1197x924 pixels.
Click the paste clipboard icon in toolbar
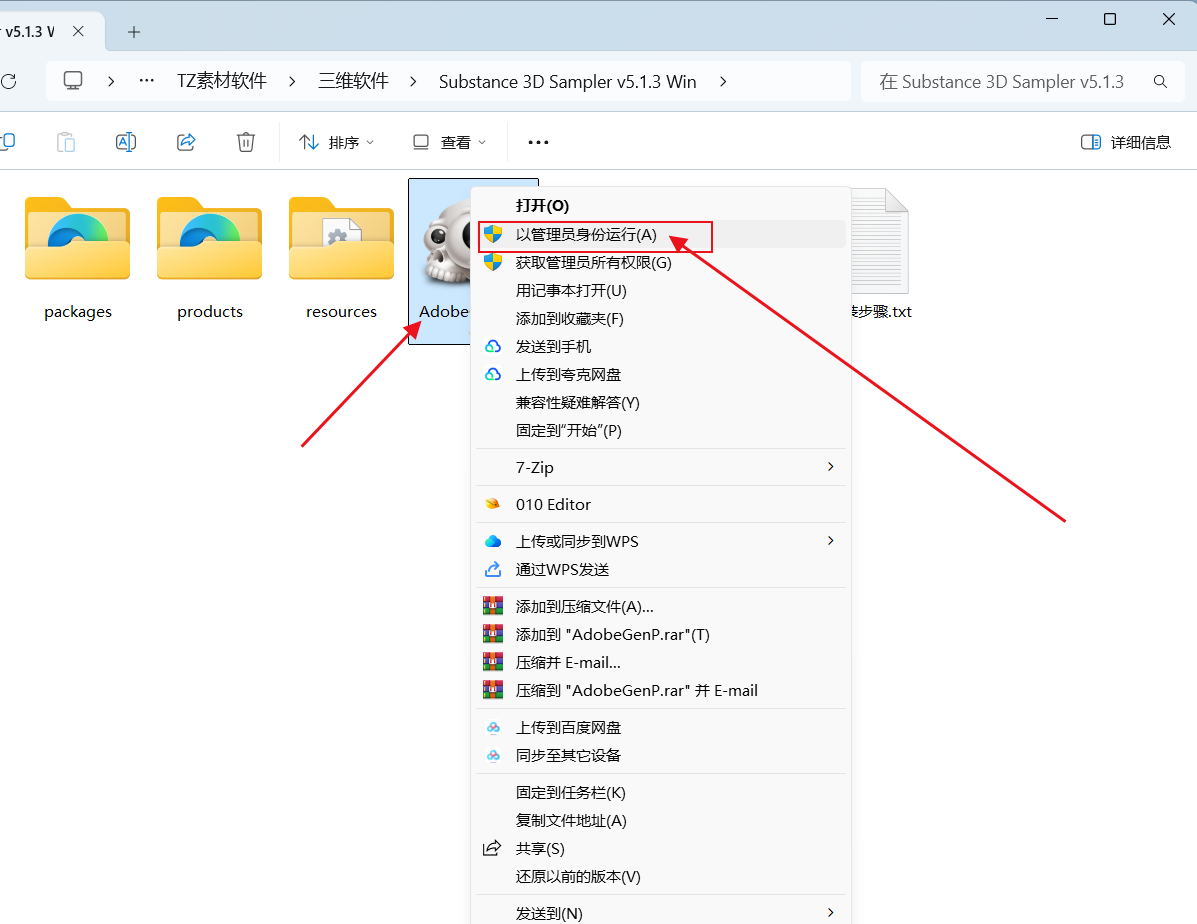(x=66, y=142)
